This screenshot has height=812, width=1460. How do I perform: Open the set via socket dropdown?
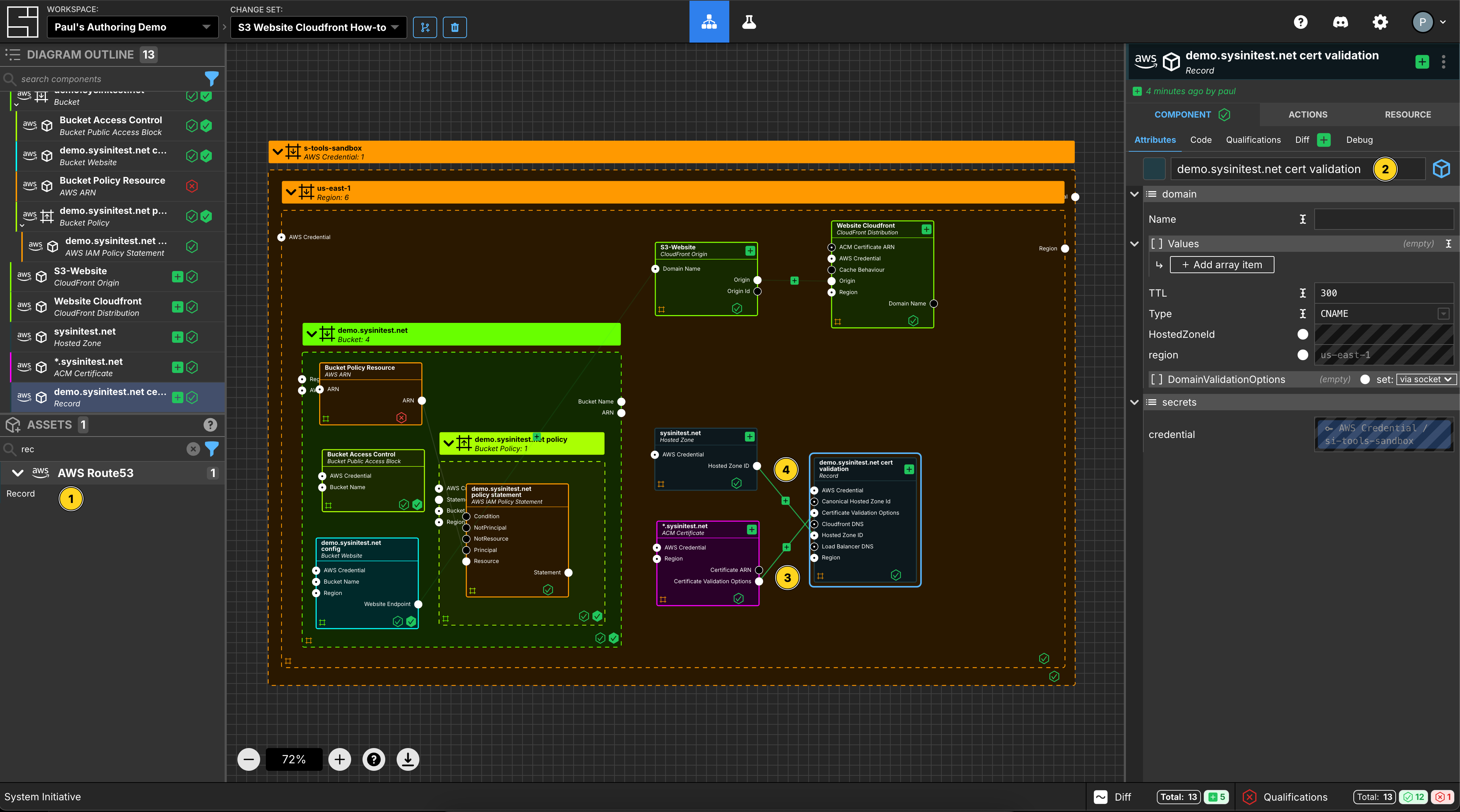(x=1426, y=380)
